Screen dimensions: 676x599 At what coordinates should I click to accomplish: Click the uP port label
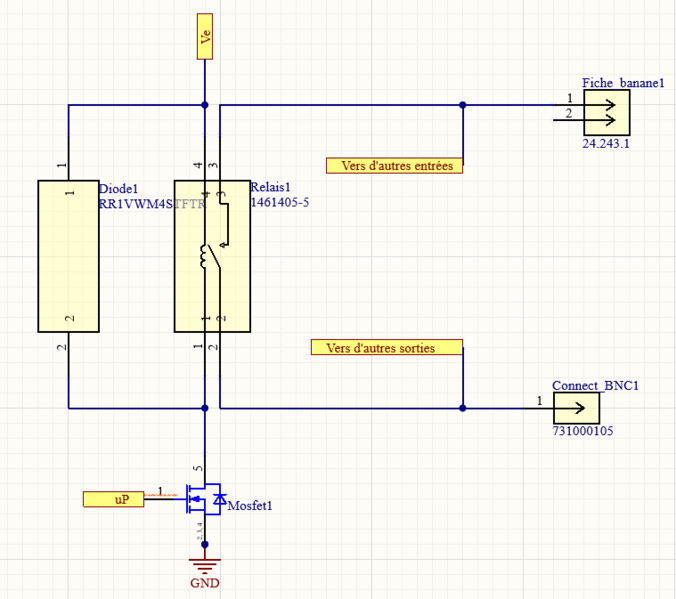coord(114,498)
